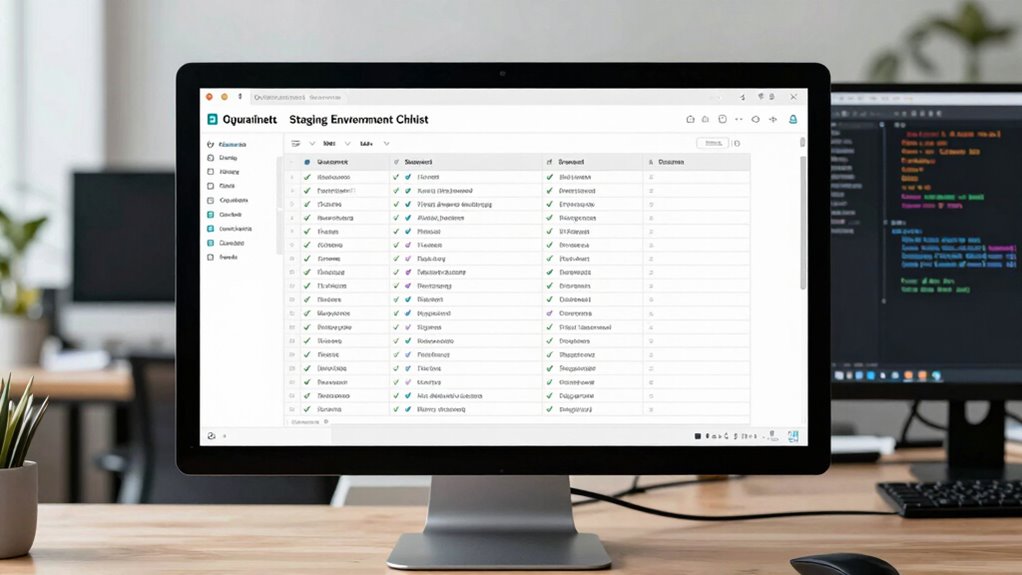Open the first sidebar item with a teal icon

224,214
